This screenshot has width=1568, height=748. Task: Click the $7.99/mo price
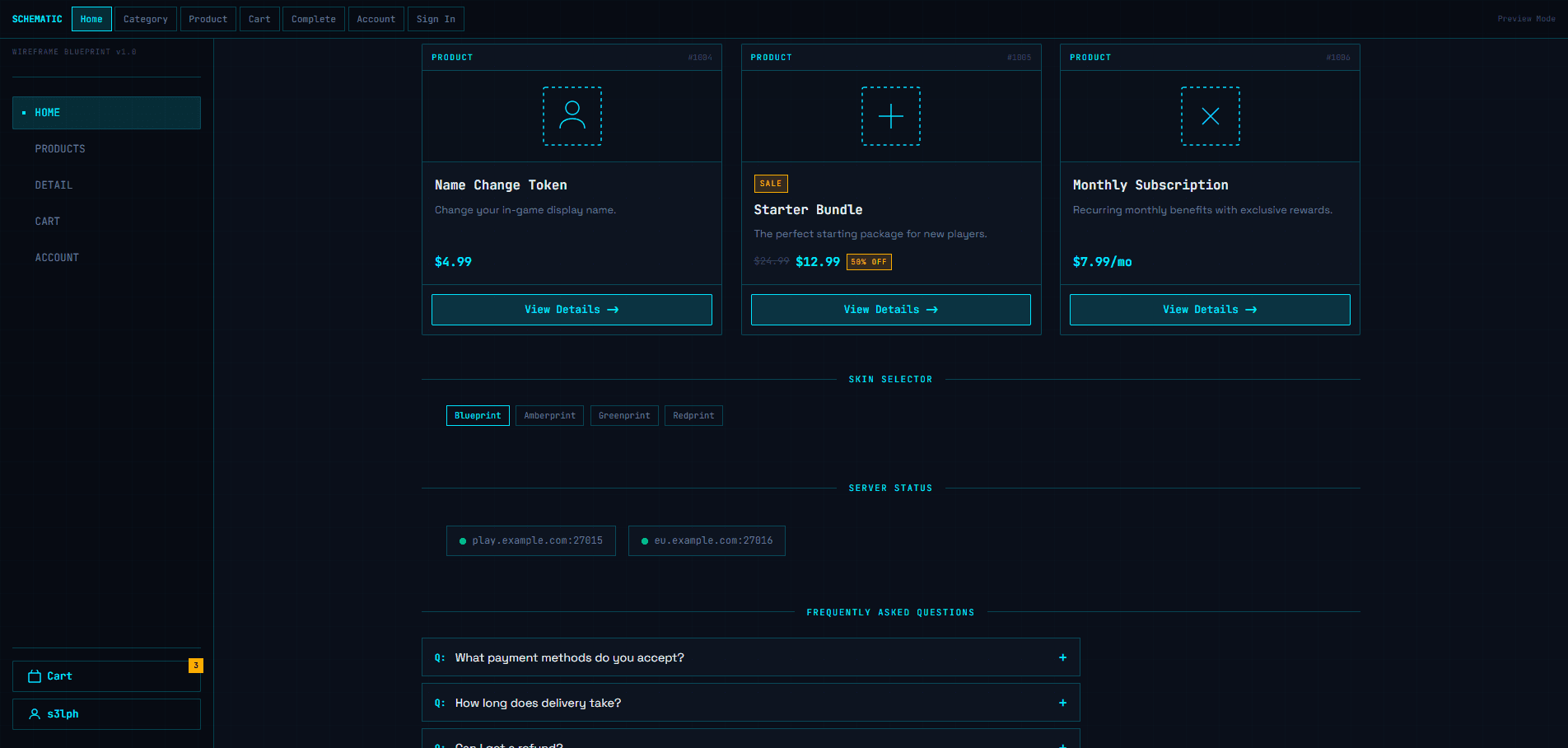point(1103,262)
